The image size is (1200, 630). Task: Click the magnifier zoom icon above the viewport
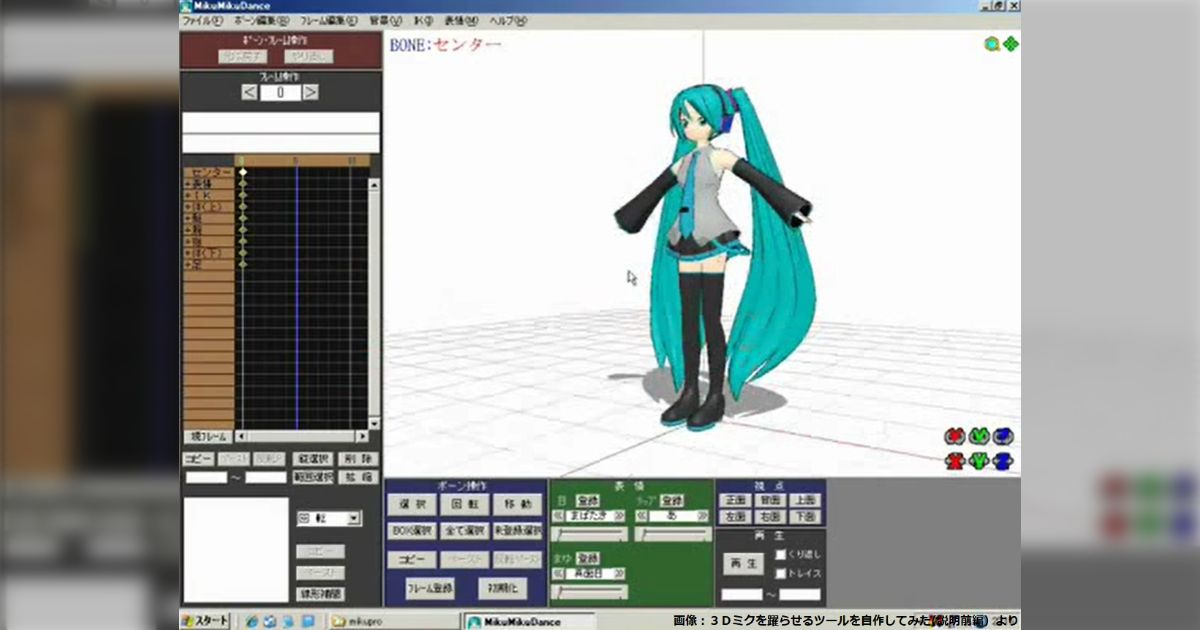click(992, 41)
